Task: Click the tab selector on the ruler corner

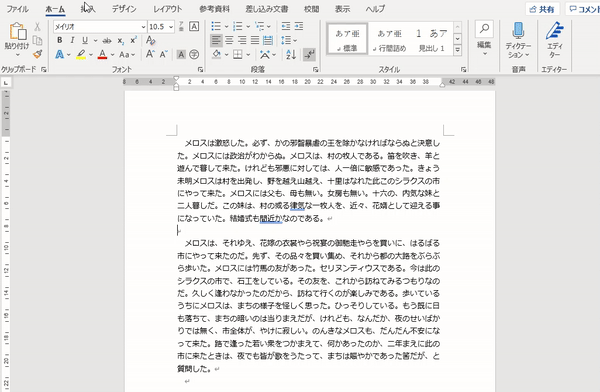Action: [6, 83]
